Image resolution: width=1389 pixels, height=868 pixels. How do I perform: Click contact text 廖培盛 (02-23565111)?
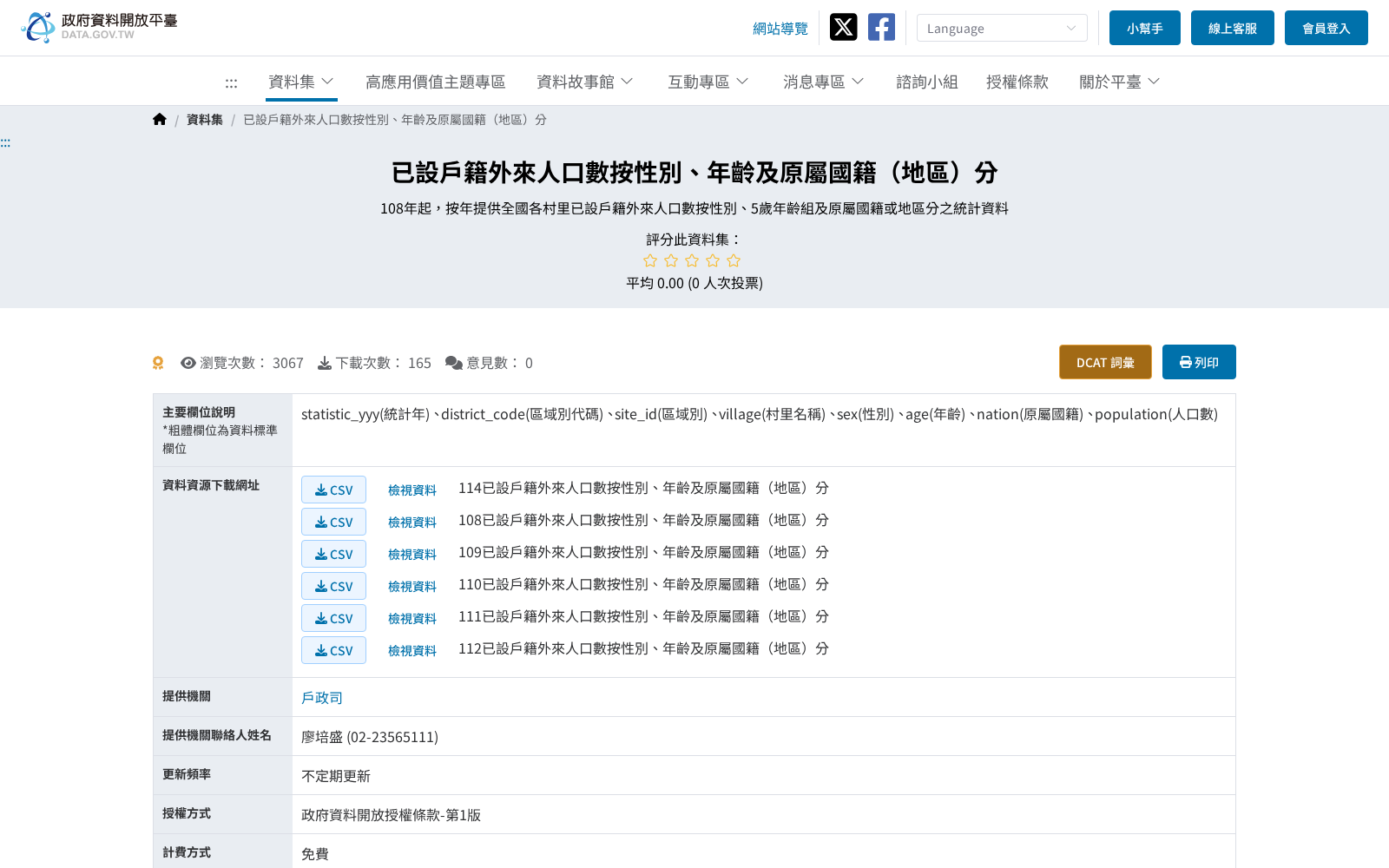coord(370,737)
